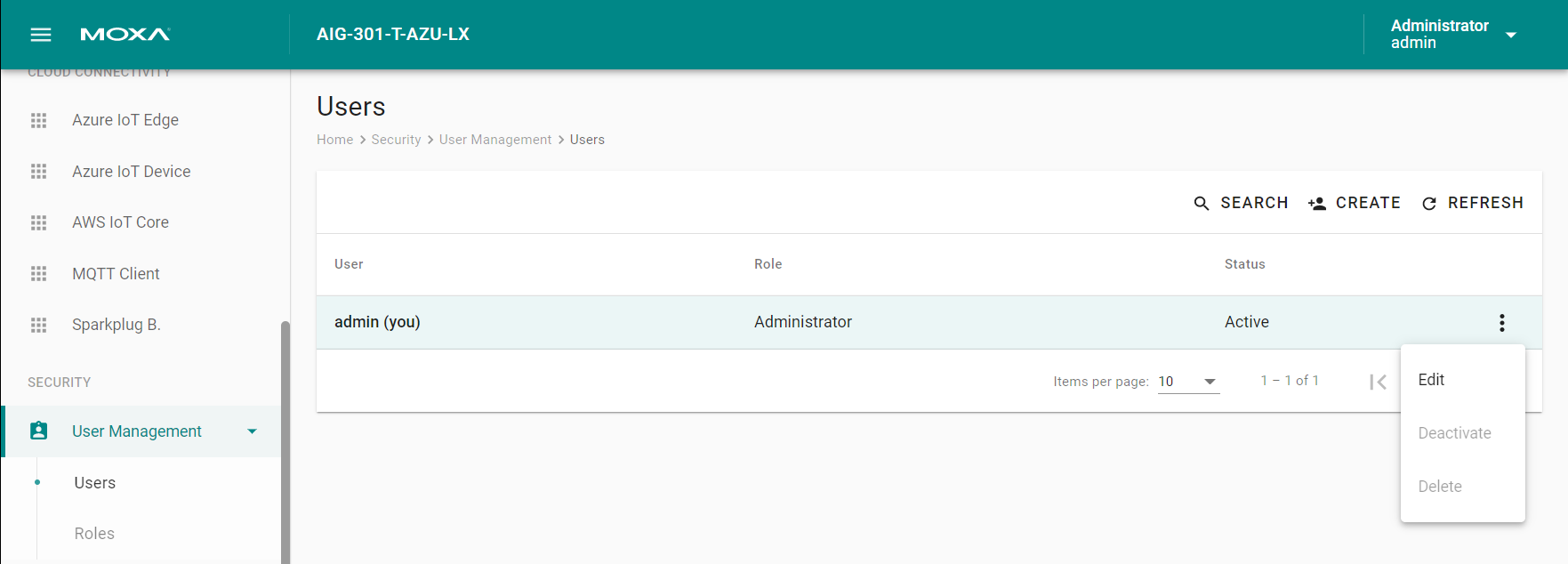Viewport: 1568px width, 564px height.
Task: Click the AIG-301-T-AZU-LX device title
Action: (x=393, y=35)
